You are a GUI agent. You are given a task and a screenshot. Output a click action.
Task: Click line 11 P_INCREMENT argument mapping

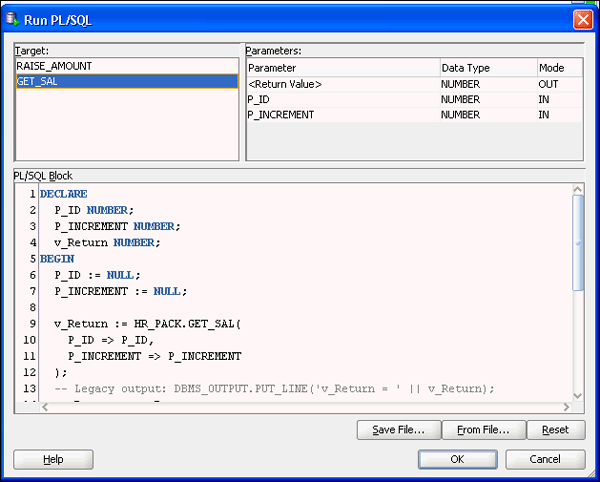tap(155, 356)
